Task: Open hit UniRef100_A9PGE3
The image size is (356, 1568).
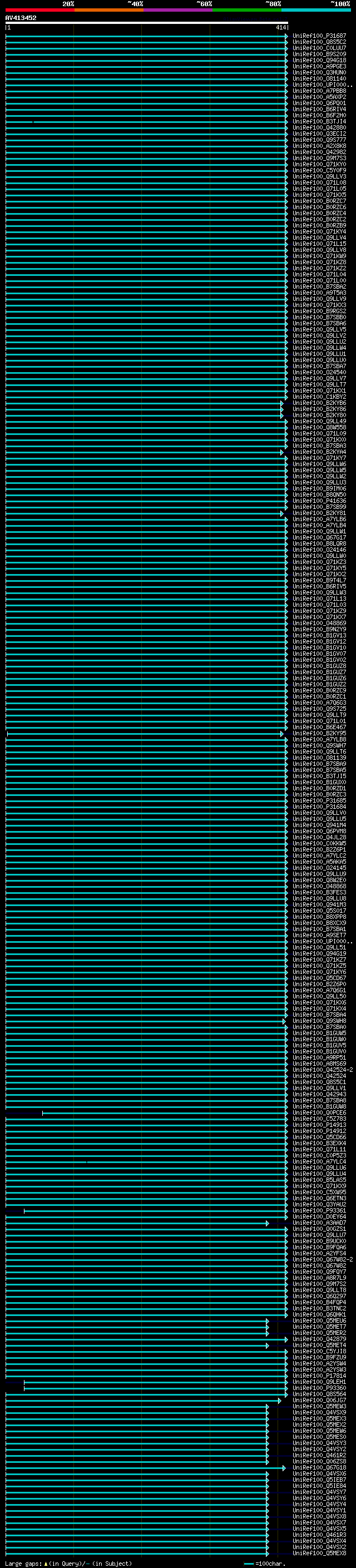Action: click(319, 66)
